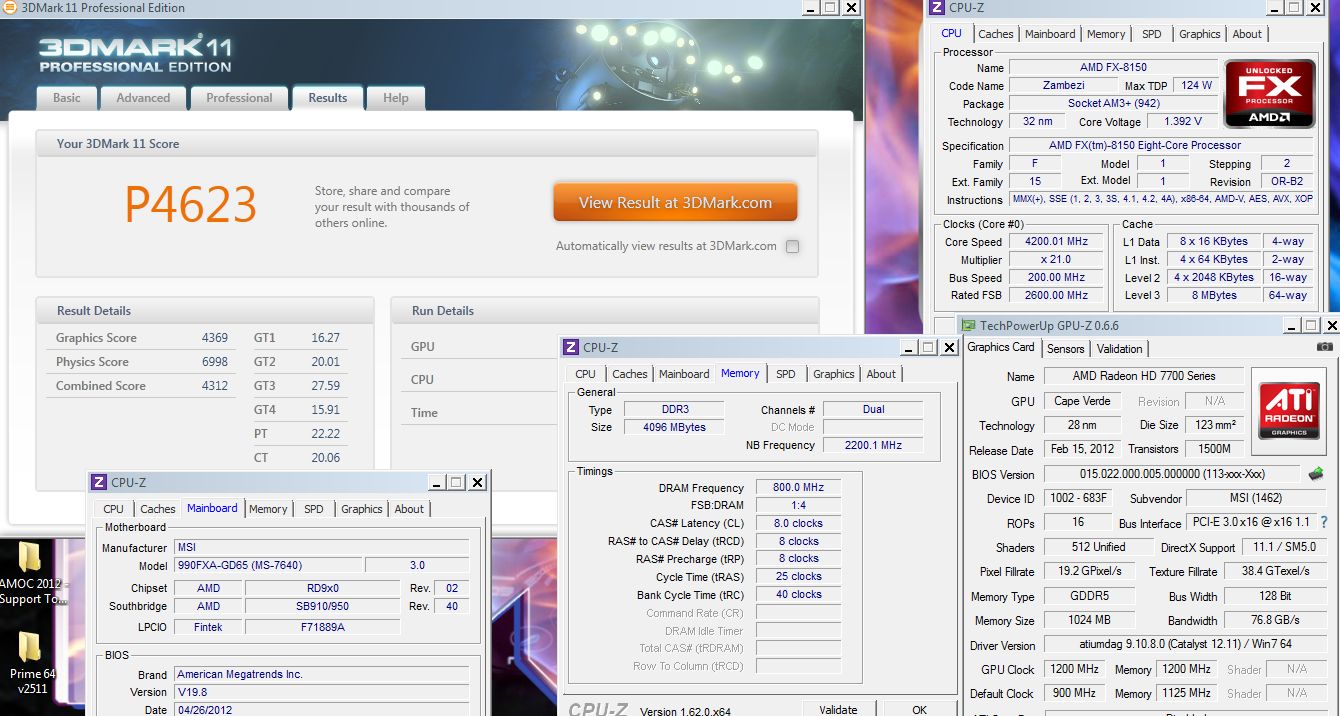Open the Professional tab in 3DMark 11
The image size is (1340, 716).
(239, 98)
